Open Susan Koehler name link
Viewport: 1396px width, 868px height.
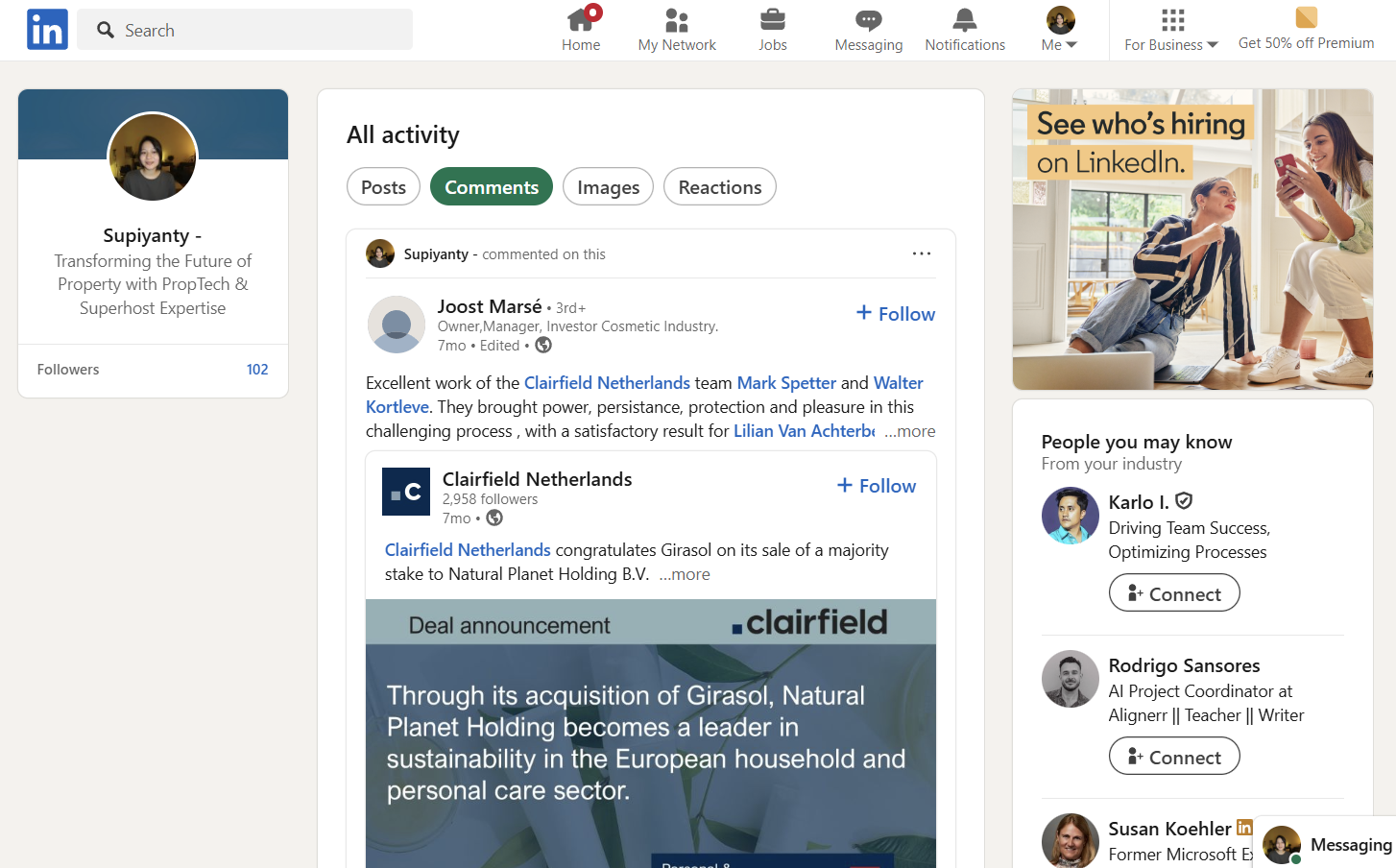[x=1169, y=829]
